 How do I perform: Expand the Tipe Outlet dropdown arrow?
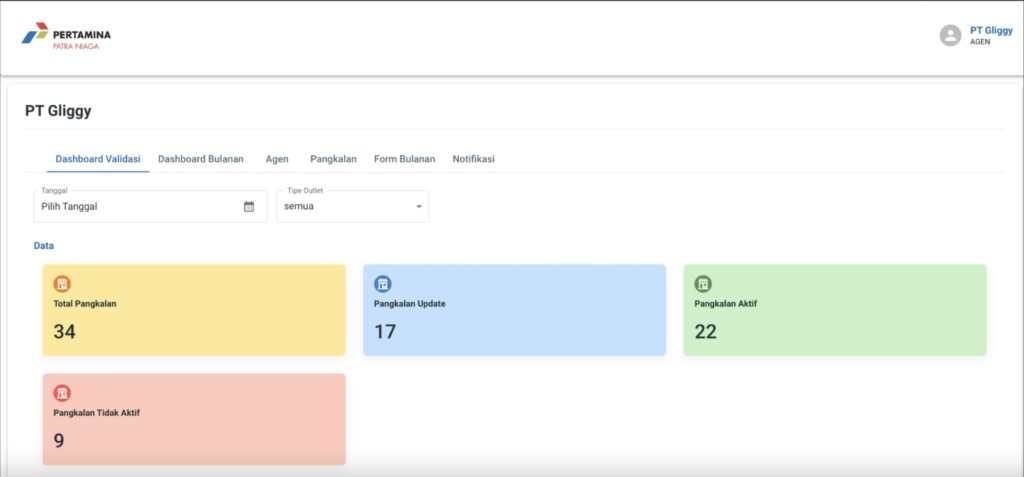[419, 207]
